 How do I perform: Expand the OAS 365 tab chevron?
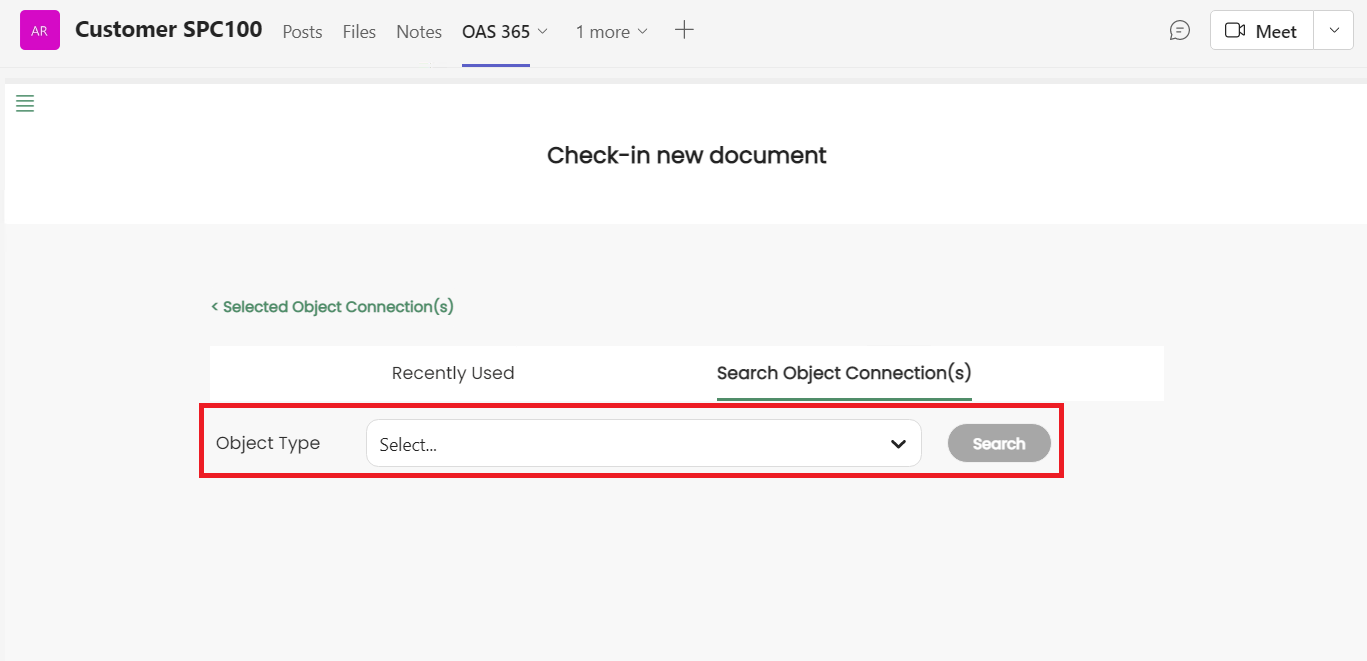[543, 32]
